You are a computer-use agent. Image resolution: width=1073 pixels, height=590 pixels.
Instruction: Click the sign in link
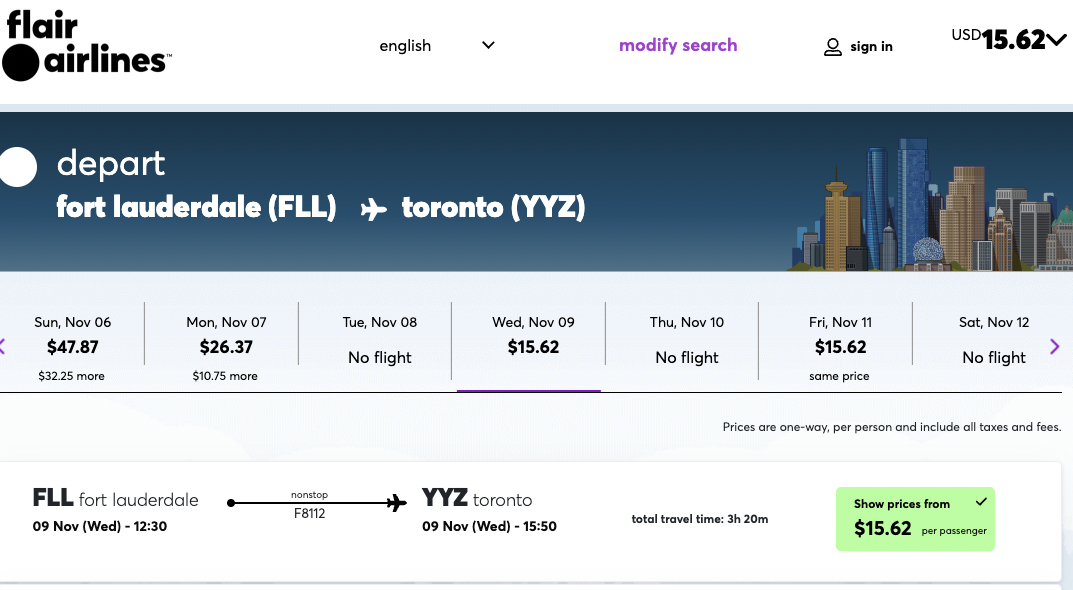[x=871, y=47]
